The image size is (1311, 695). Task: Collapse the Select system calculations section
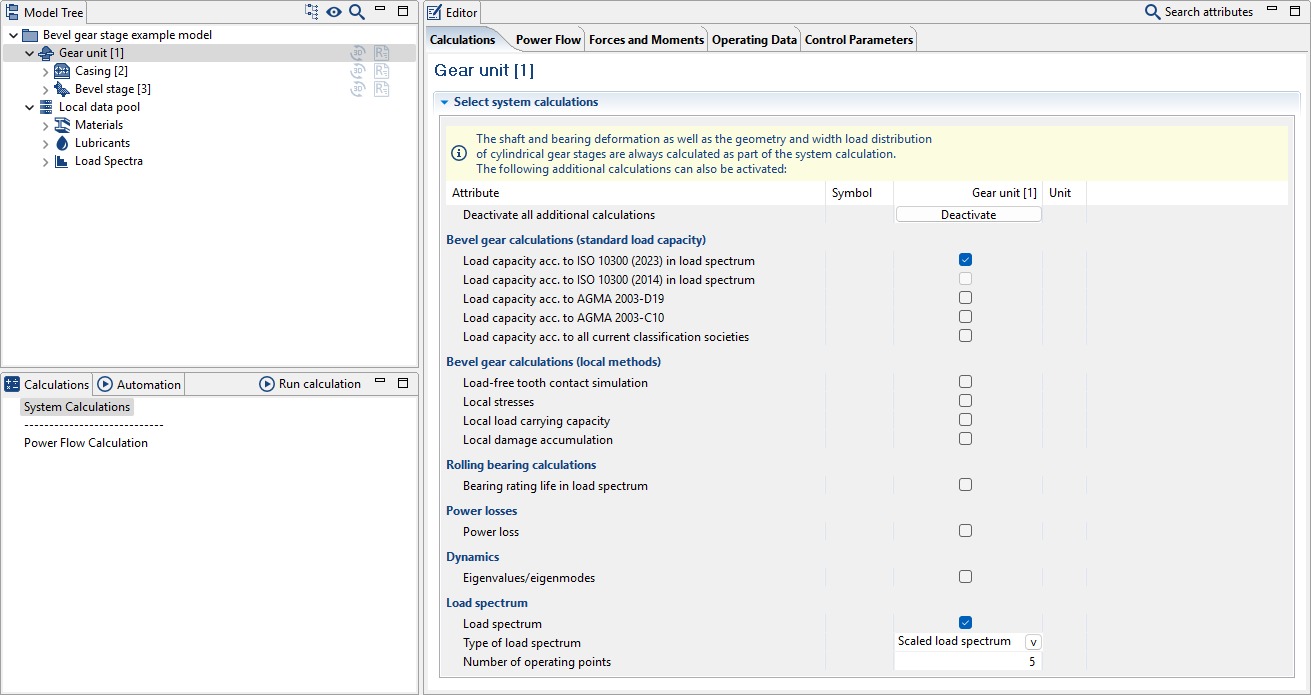pos(444,101)
